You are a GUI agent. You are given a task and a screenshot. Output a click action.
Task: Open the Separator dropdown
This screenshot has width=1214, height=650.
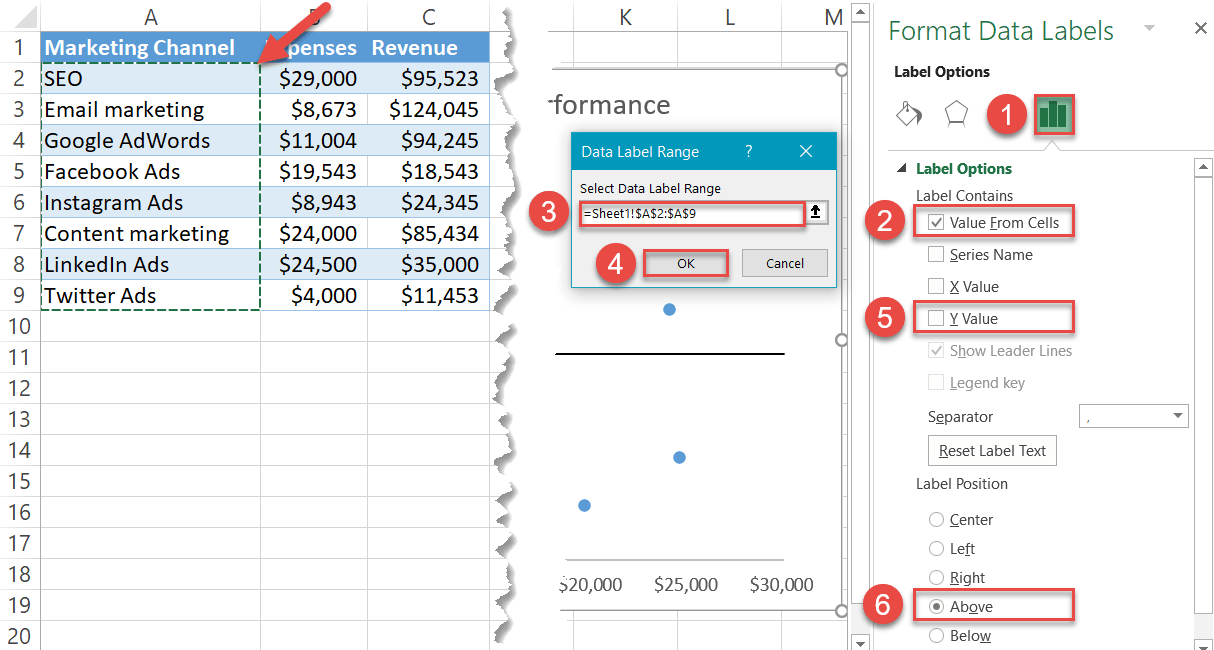point(1133,415)
